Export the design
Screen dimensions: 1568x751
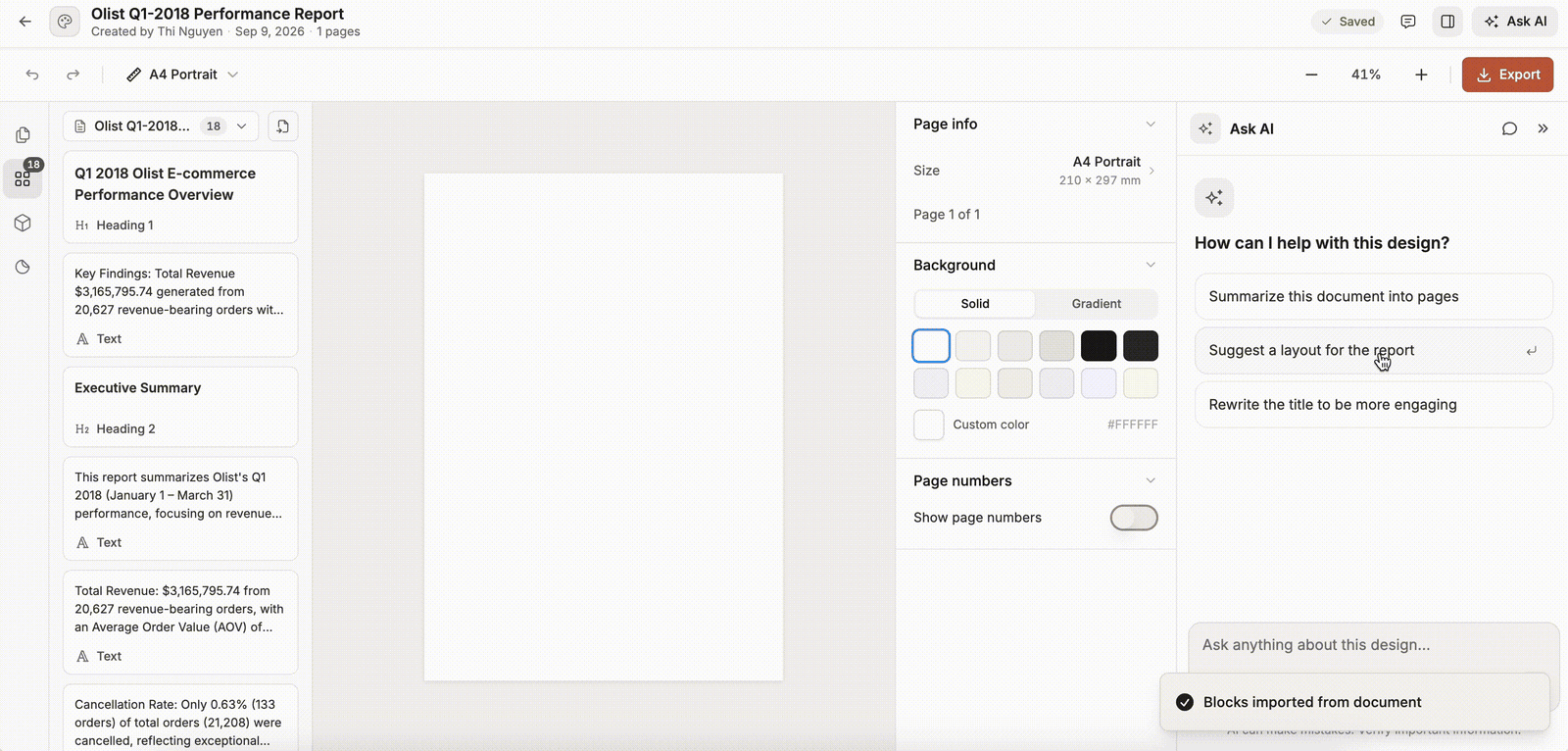pos(1507,75)
